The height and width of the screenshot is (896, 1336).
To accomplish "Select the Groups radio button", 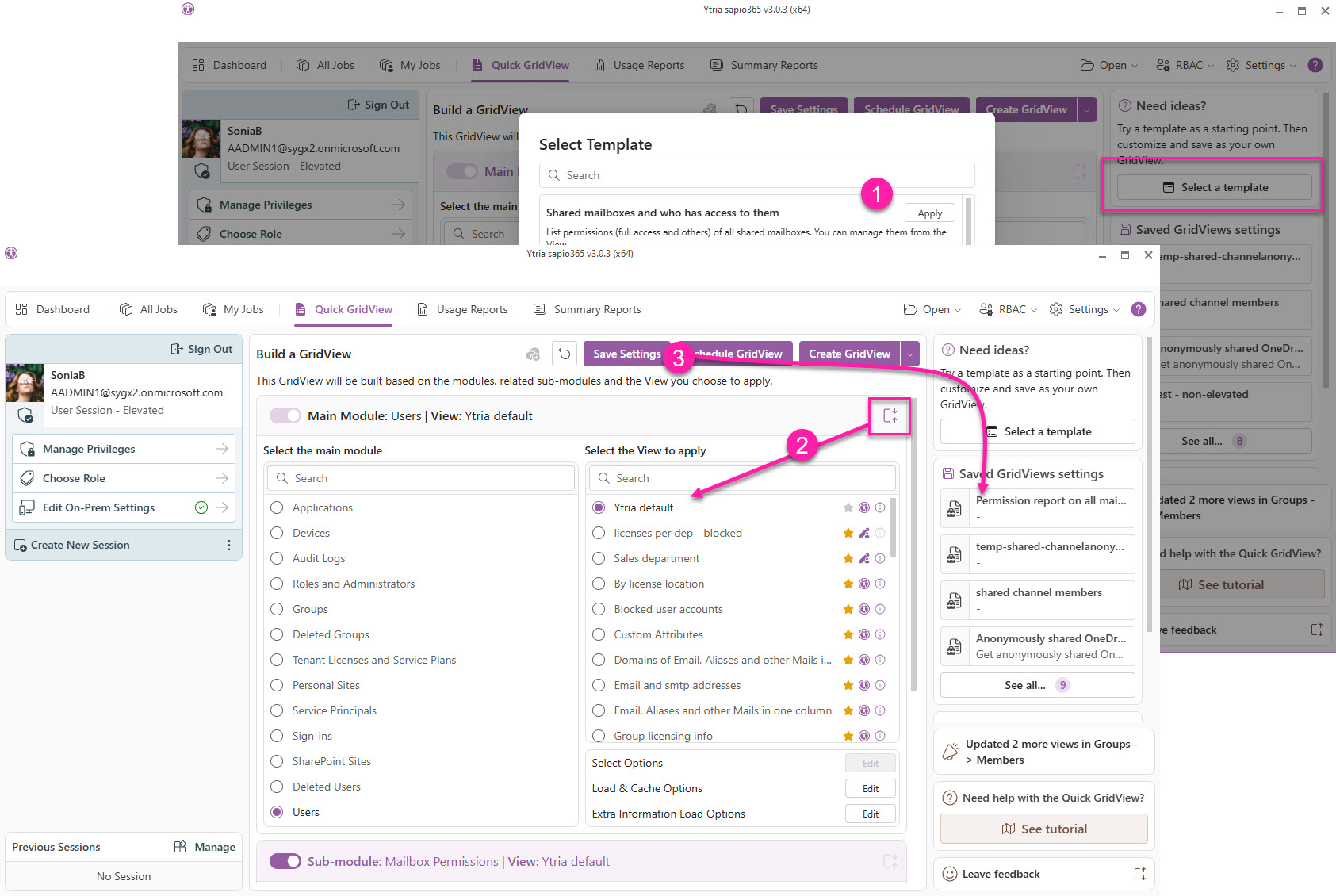I will pos(277,609).
